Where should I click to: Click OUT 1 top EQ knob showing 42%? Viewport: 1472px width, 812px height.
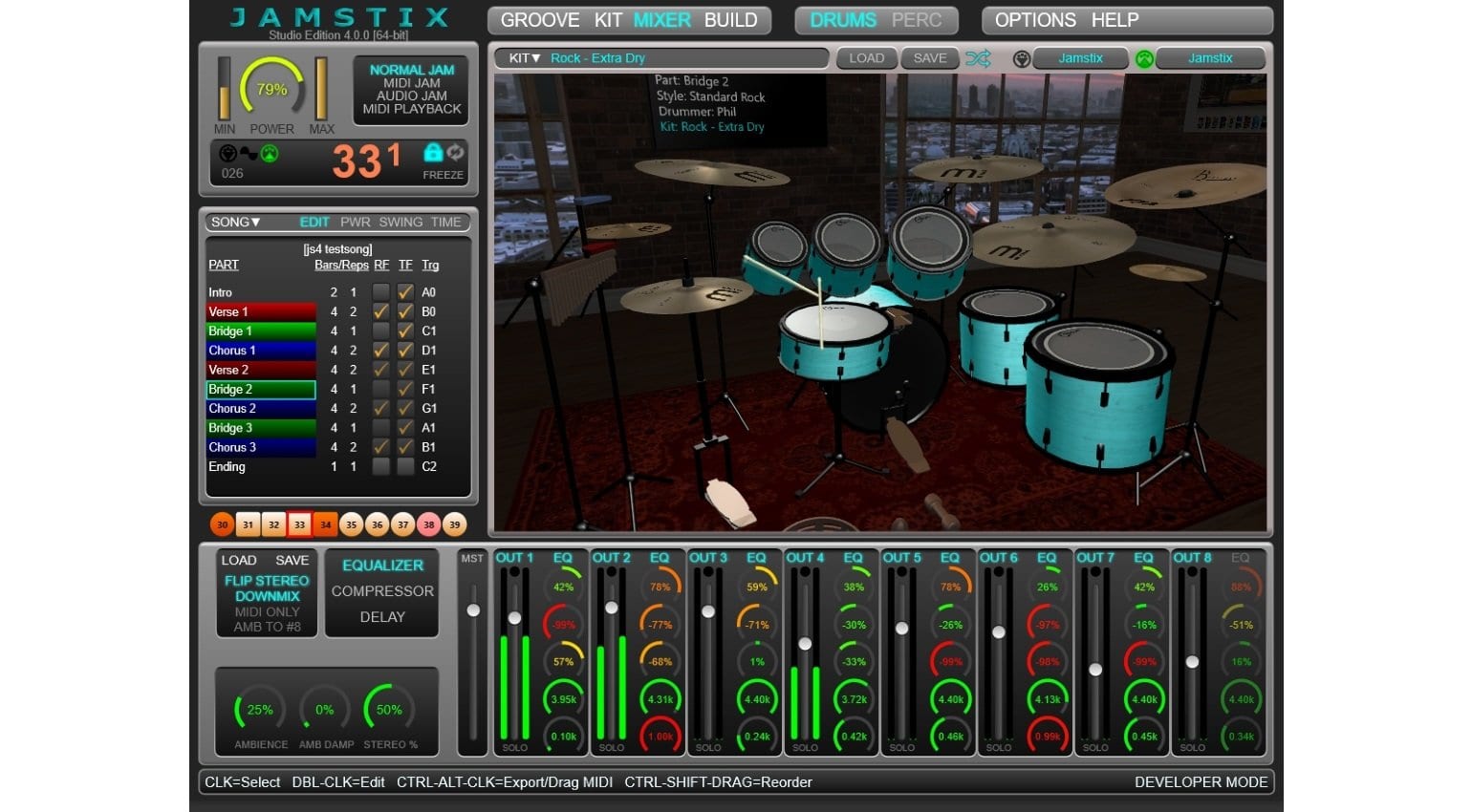[564, 587]
